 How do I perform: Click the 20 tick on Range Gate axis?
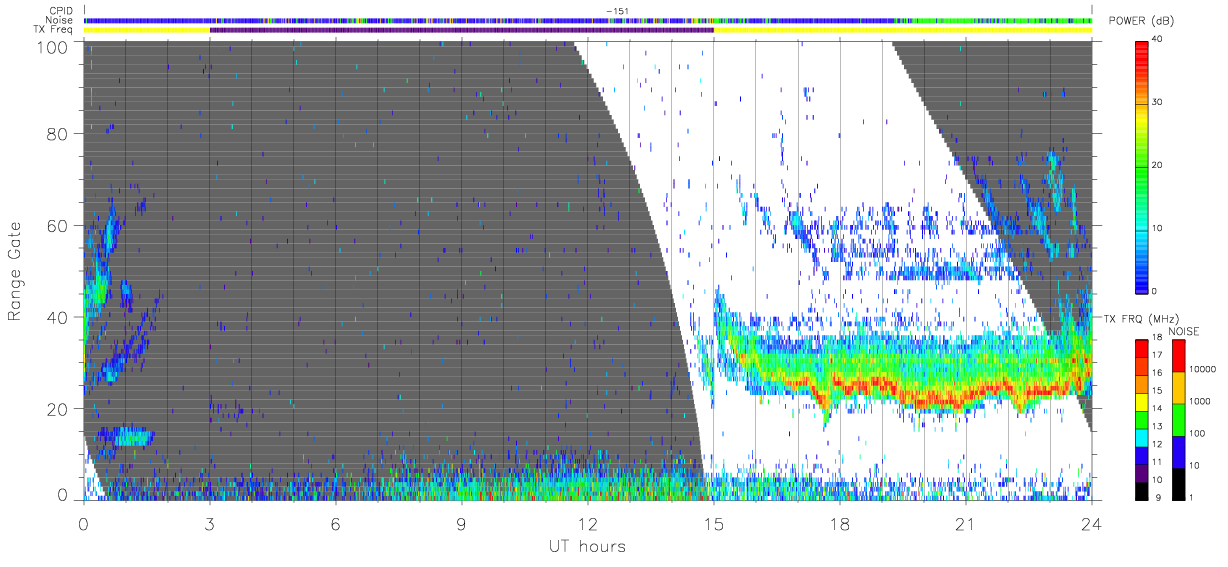point(60,409)
